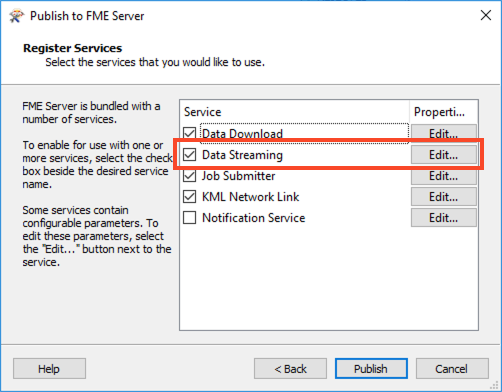Select the Notification Service row label
This screenshot has width=502, height=392.
point(253,218)
